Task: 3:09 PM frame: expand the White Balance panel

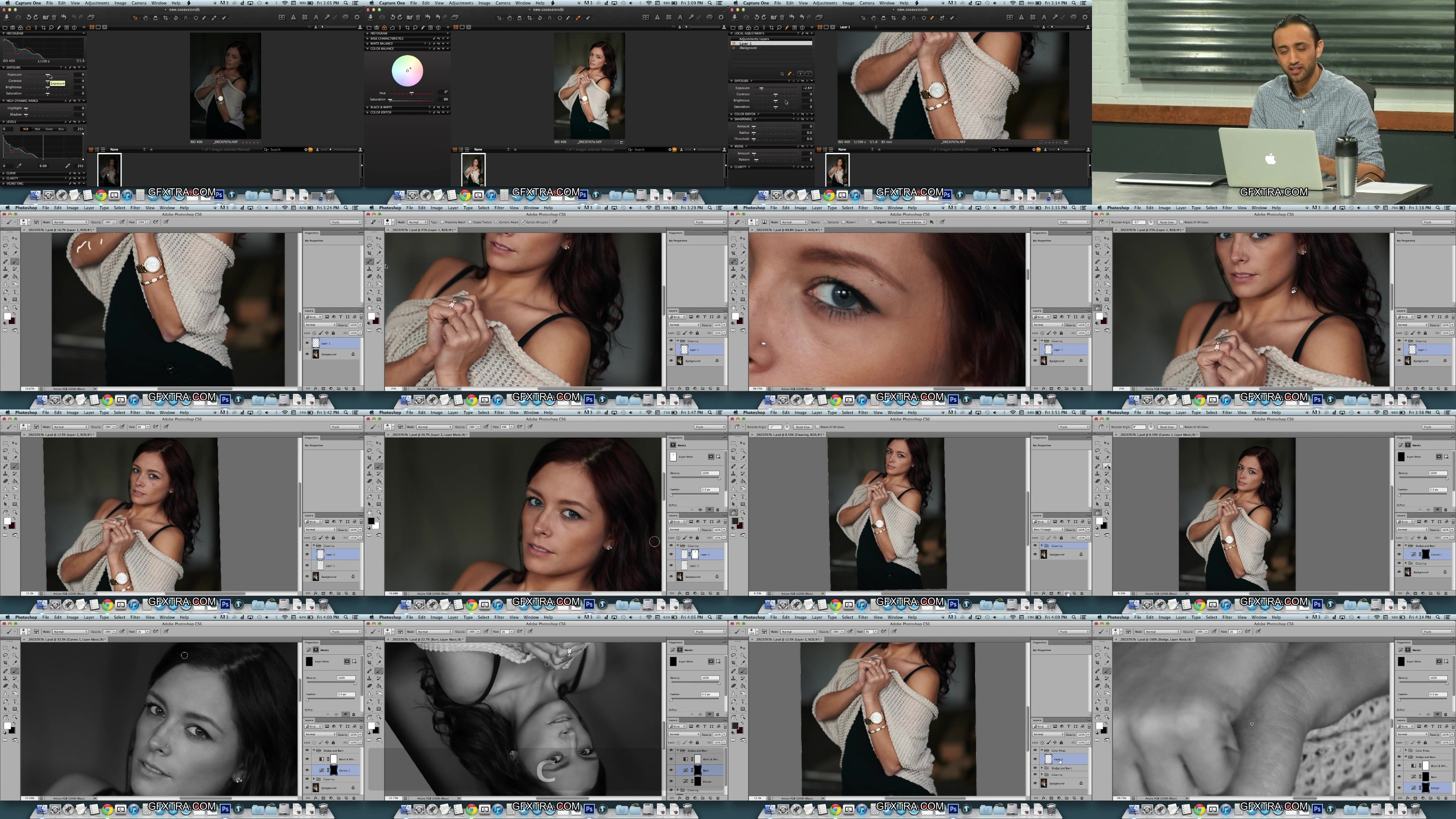Action: (367, 44)
